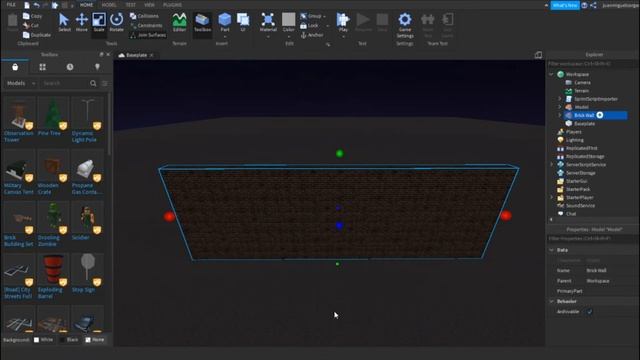Click the What's New button
Image resolution: width=640 pixels, height=360 pixels.
[x=565, y=5]
